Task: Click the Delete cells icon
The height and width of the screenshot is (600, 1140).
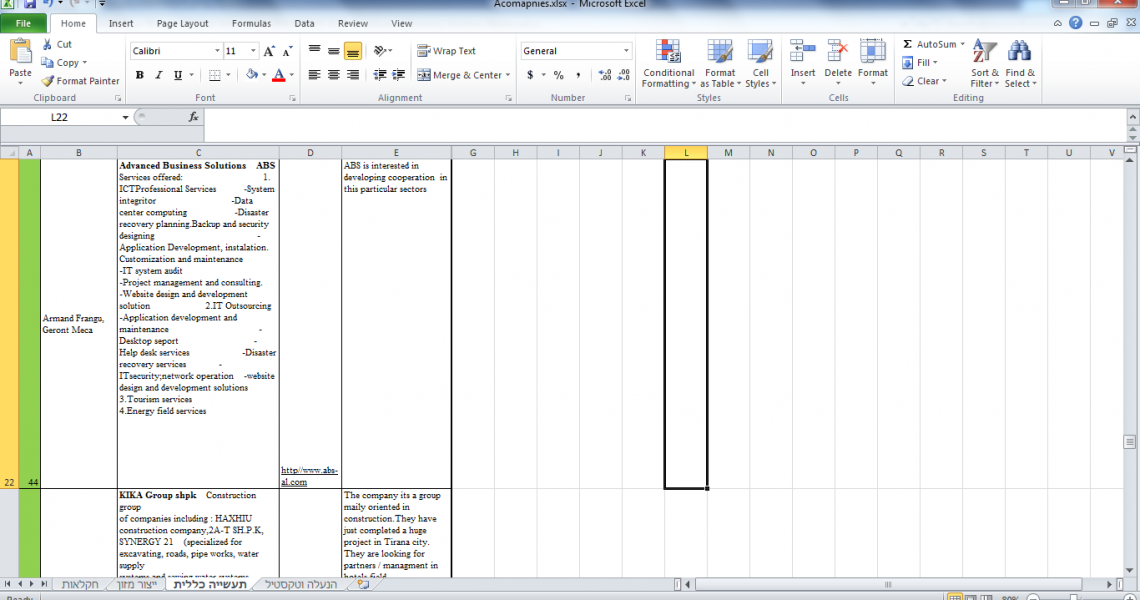Action: coord(838,52)
